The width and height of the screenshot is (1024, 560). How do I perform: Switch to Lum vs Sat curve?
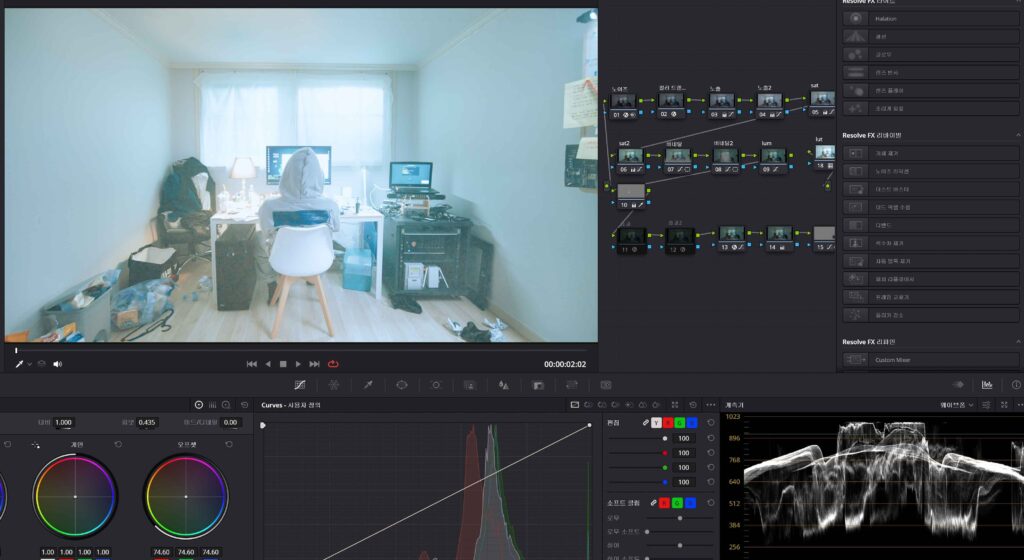(x=630, y=405)
